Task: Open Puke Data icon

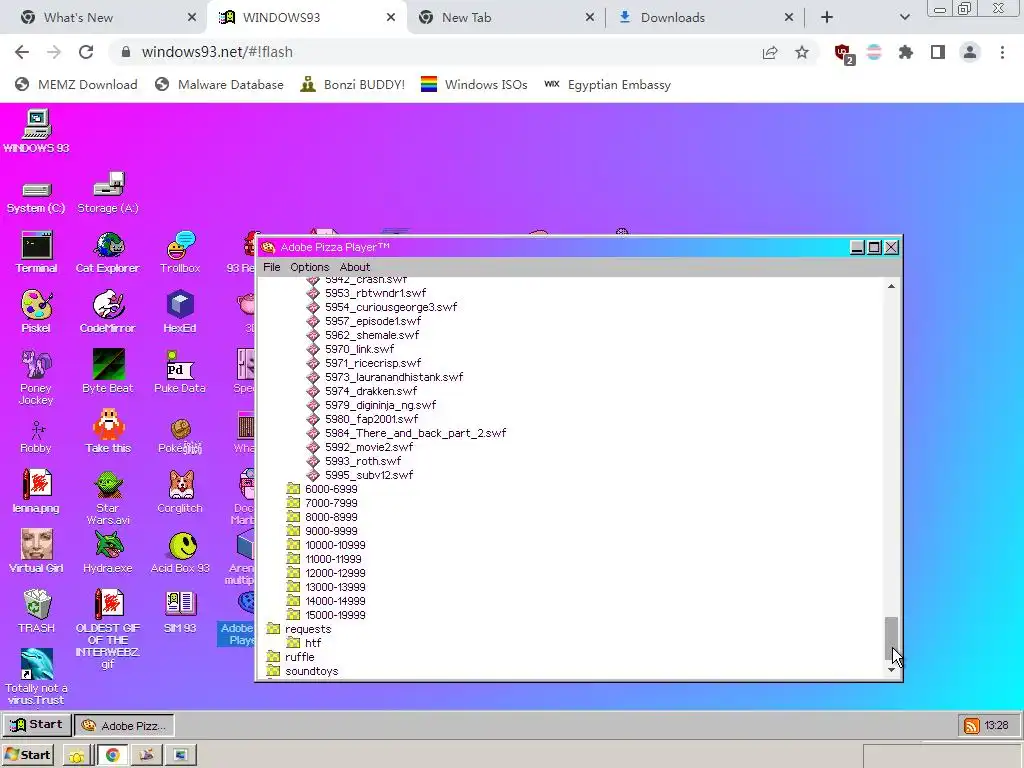Action: [x=180, y=372]
